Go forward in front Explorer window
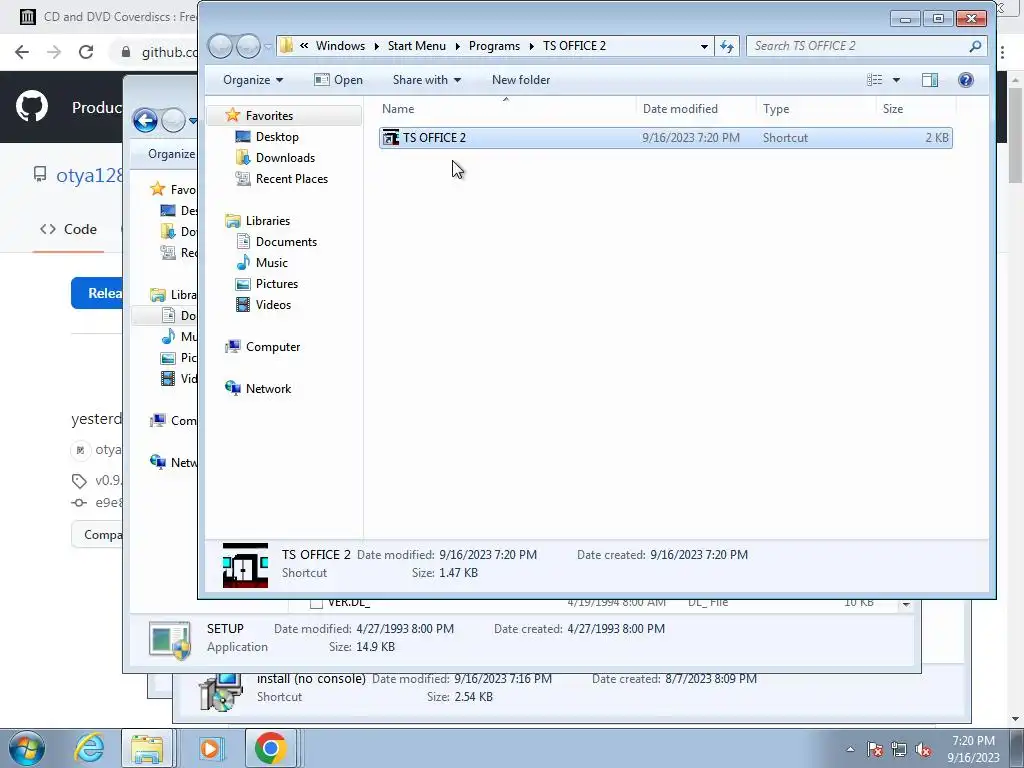 [x=248, y=46]
